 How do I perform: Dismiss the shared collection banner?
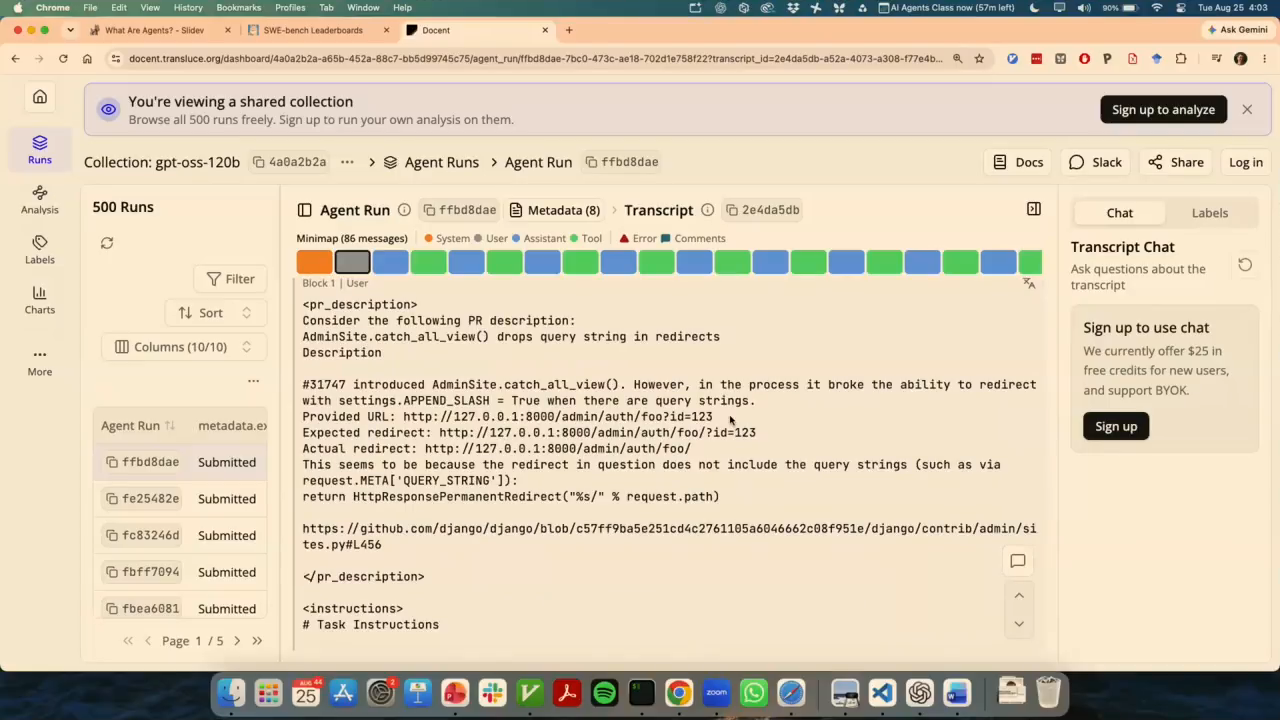(x=1247, y=109)
